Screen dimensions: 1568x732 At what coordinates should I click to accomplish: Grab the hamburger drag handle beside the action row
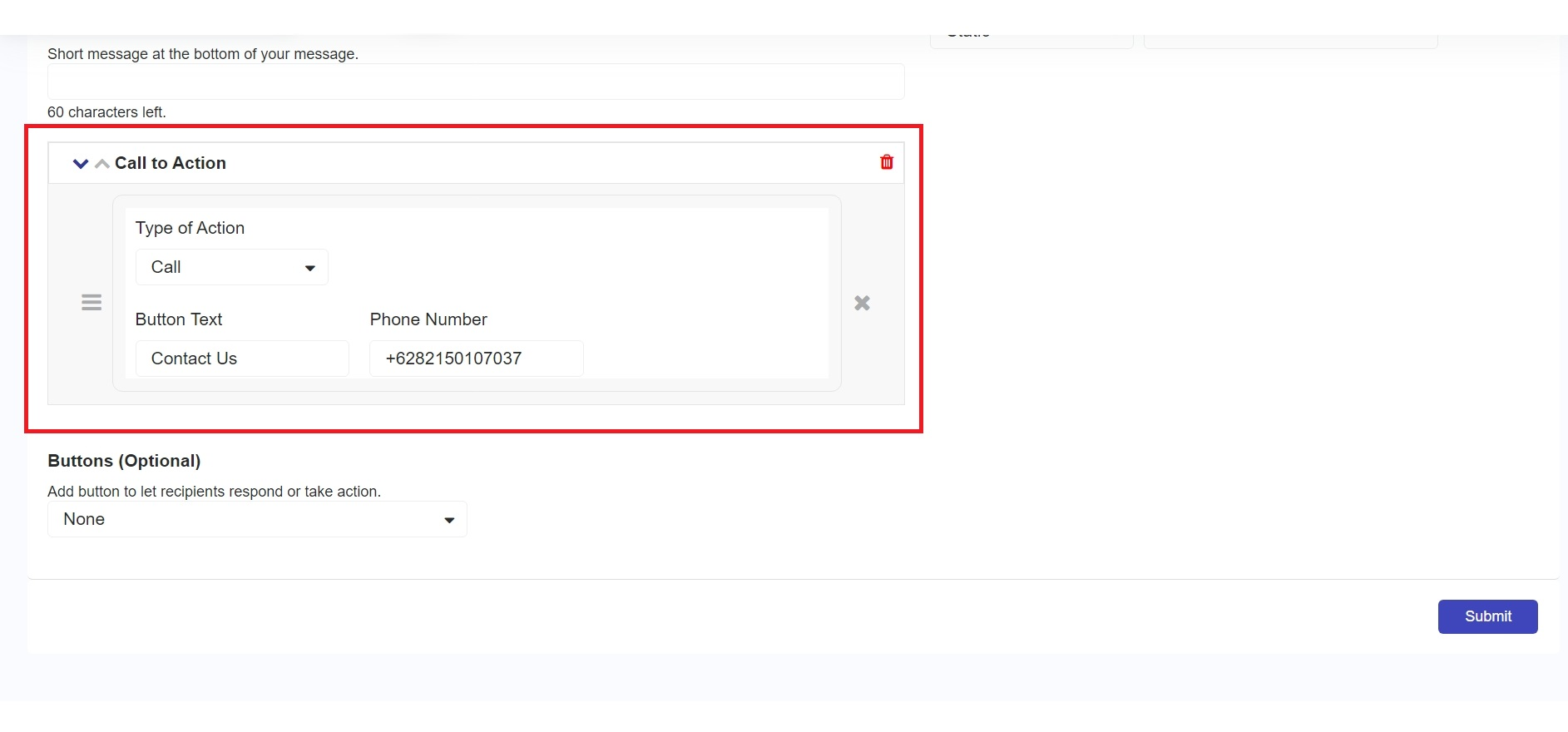(x=92, y=303)
